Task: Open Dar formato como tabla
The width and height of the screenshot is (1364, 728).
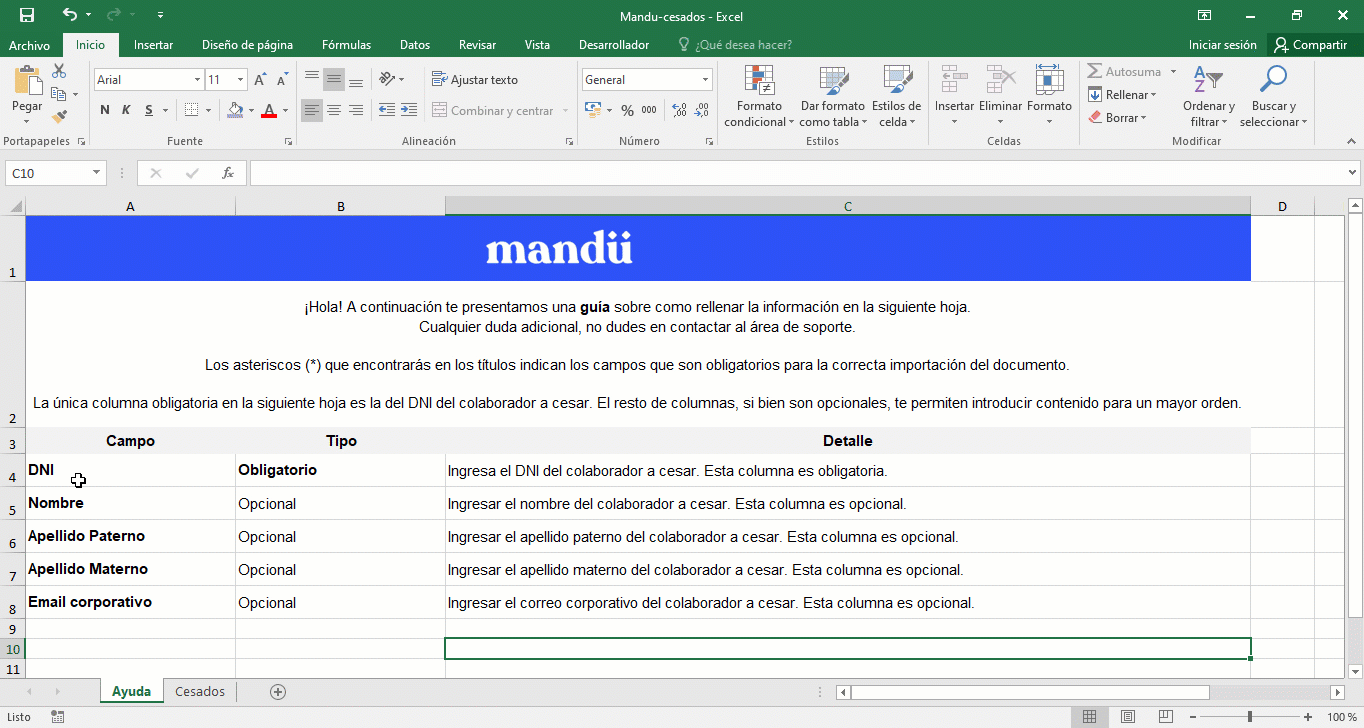Action: tap(832, 97)
